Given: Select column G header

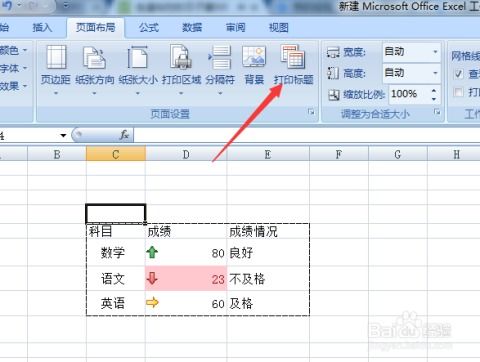Looking at the screenshot, I should (x=398, y=154).
